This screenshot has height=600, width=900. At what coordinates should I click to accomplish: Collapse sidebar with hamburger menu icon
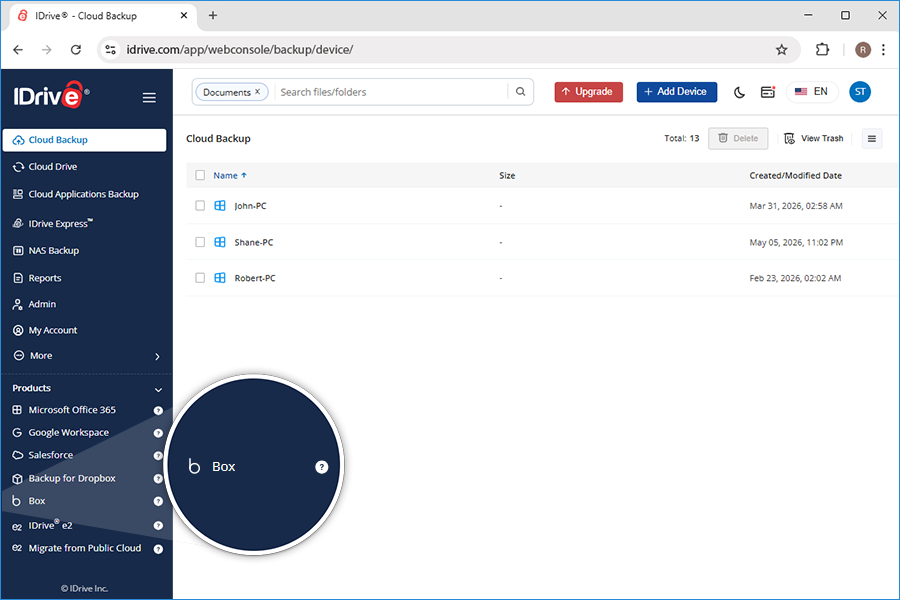[149, 98]
